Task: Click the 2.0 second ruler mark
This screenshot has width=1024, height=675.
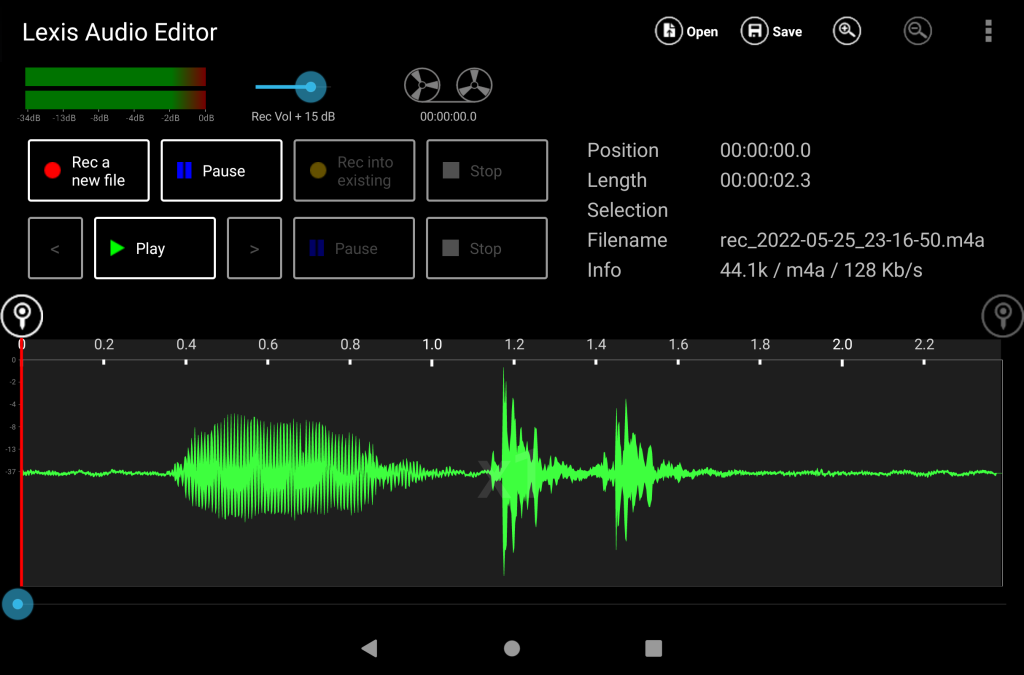Action: [842, 345]
